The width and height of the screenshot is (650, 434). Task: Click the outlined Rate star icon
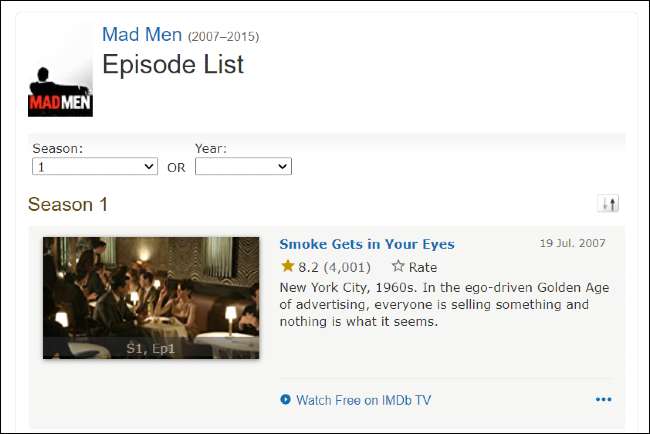coord(398,267)
